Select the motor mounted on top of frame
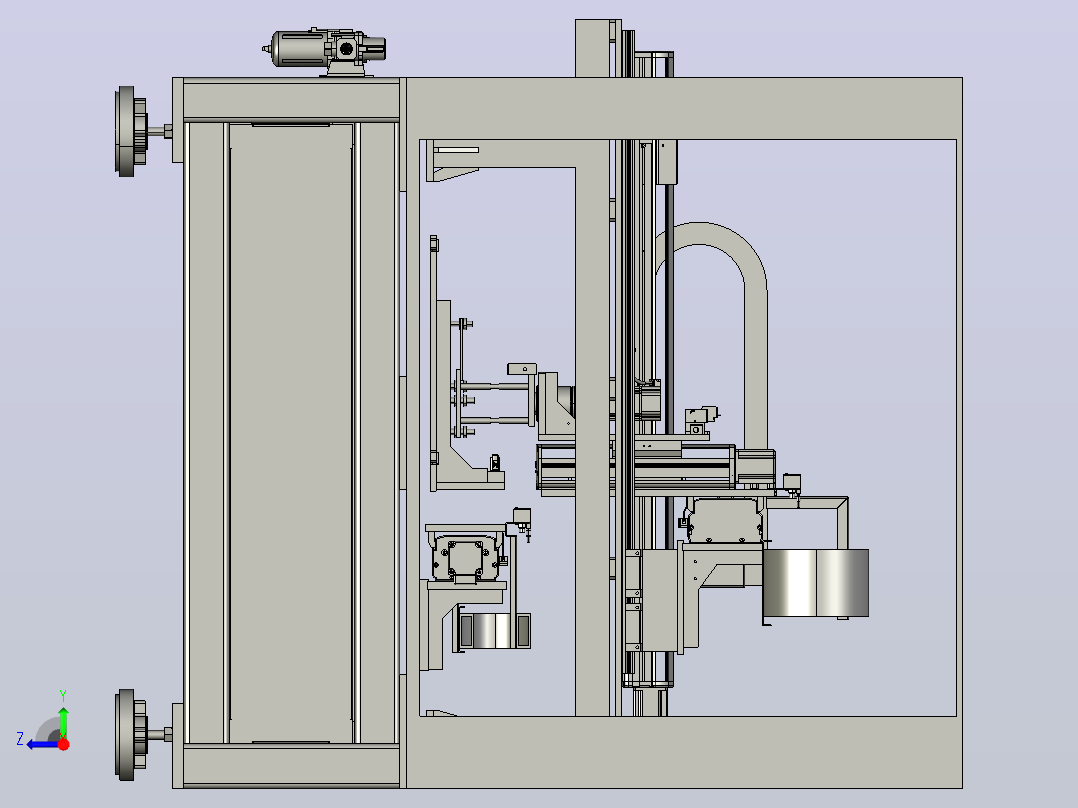Image resolution: width=1078 pixels, height=808 pixels. coord(324,51)
